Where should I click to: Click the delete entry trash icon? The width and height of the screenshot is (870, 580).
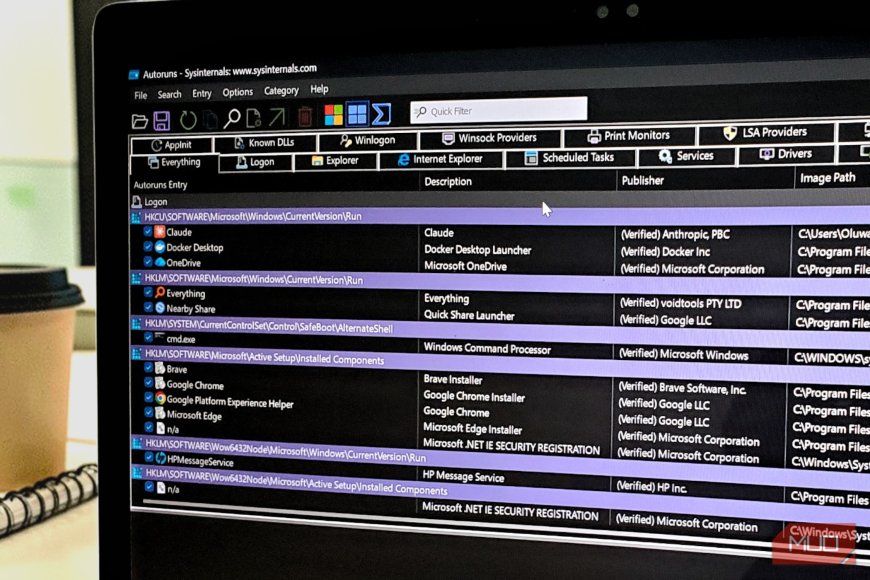302,112
